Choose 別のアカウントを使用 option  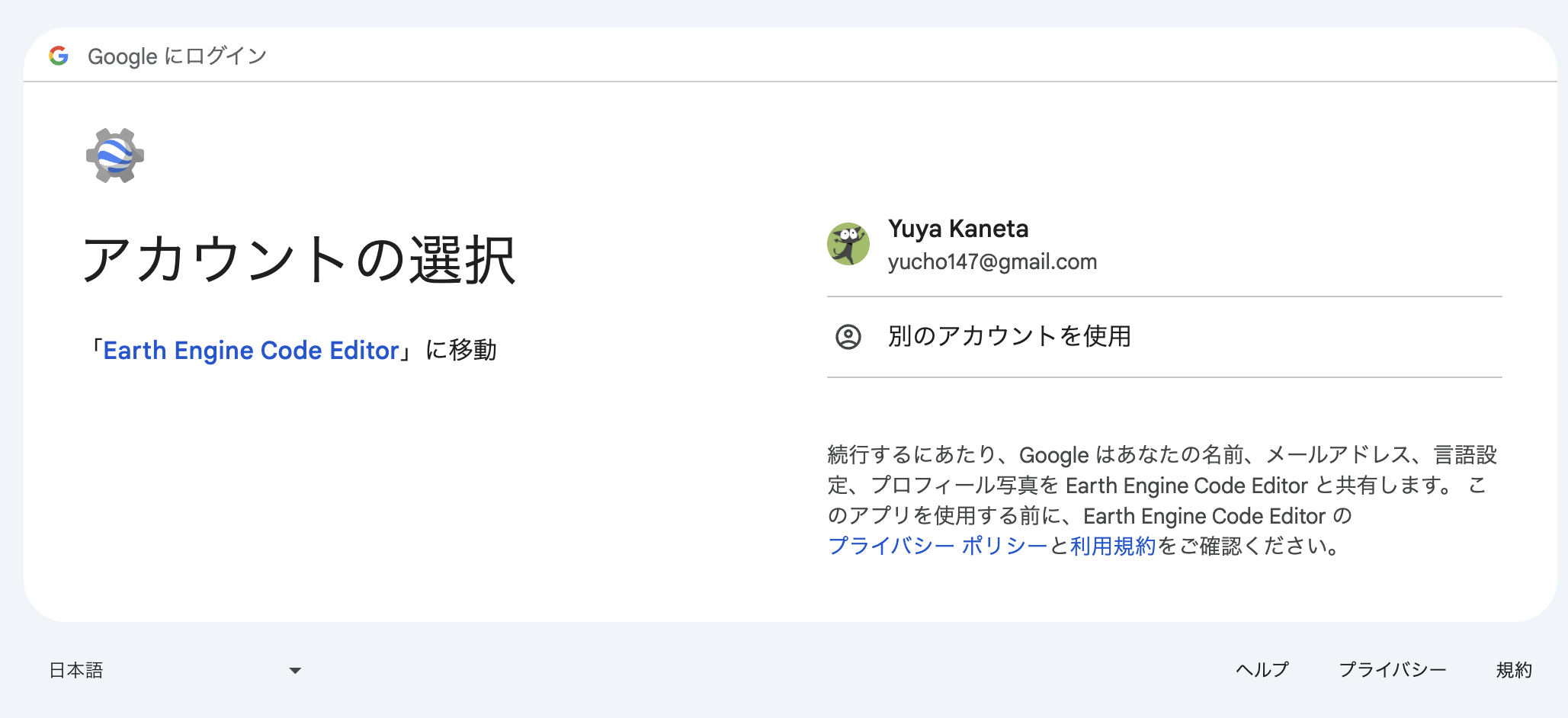point(1165,336)
